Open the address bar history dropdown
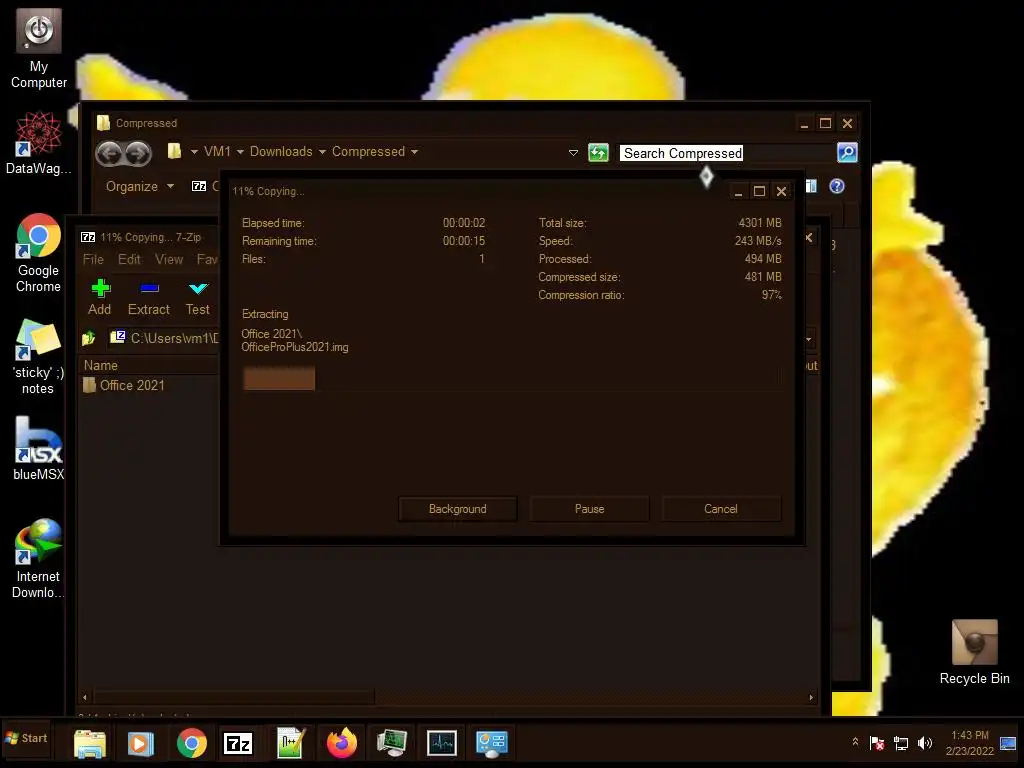 [x=573, y=153]
